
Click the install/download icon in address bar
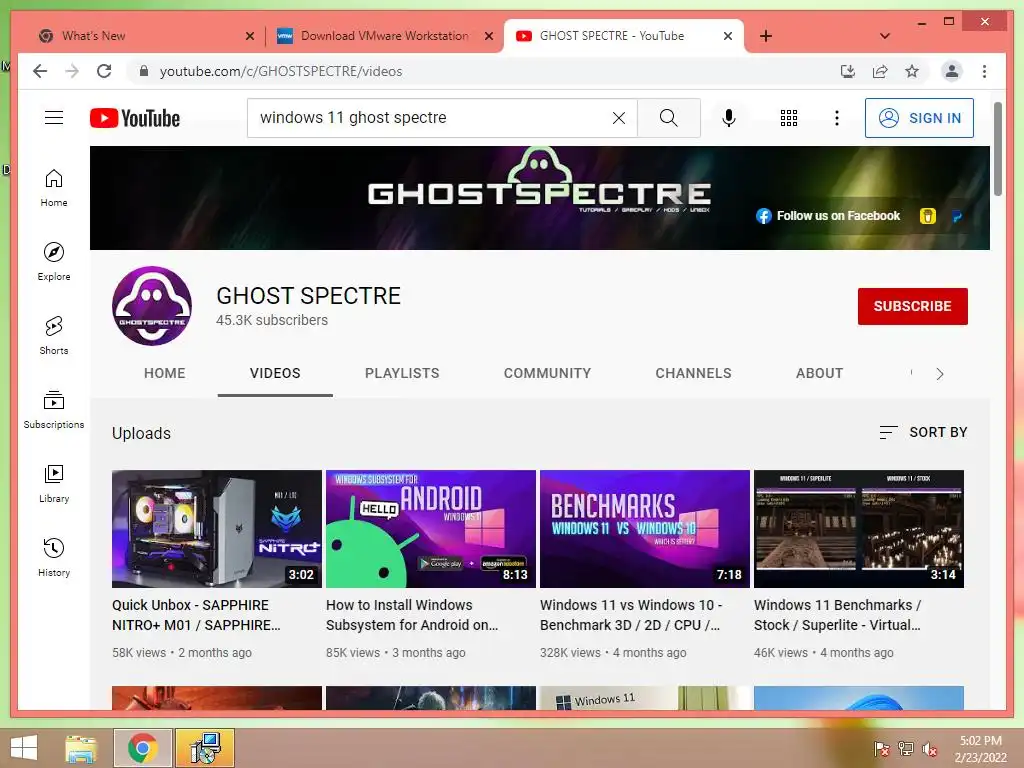pyautogui.click(x=848, y=71)
